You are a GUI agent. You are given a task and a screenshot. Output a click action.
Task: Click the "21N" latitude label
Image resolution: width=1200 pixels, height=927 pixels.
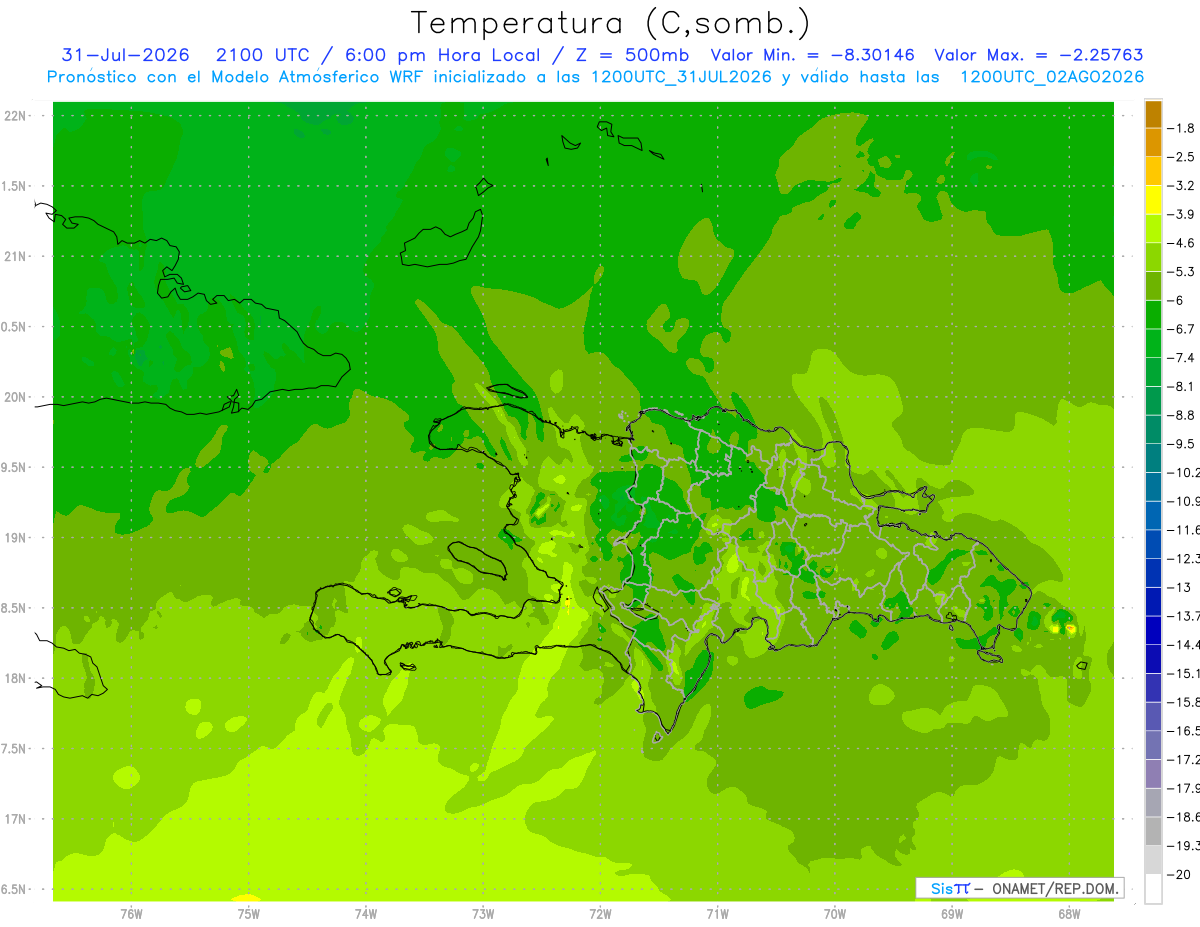point(14,257)
